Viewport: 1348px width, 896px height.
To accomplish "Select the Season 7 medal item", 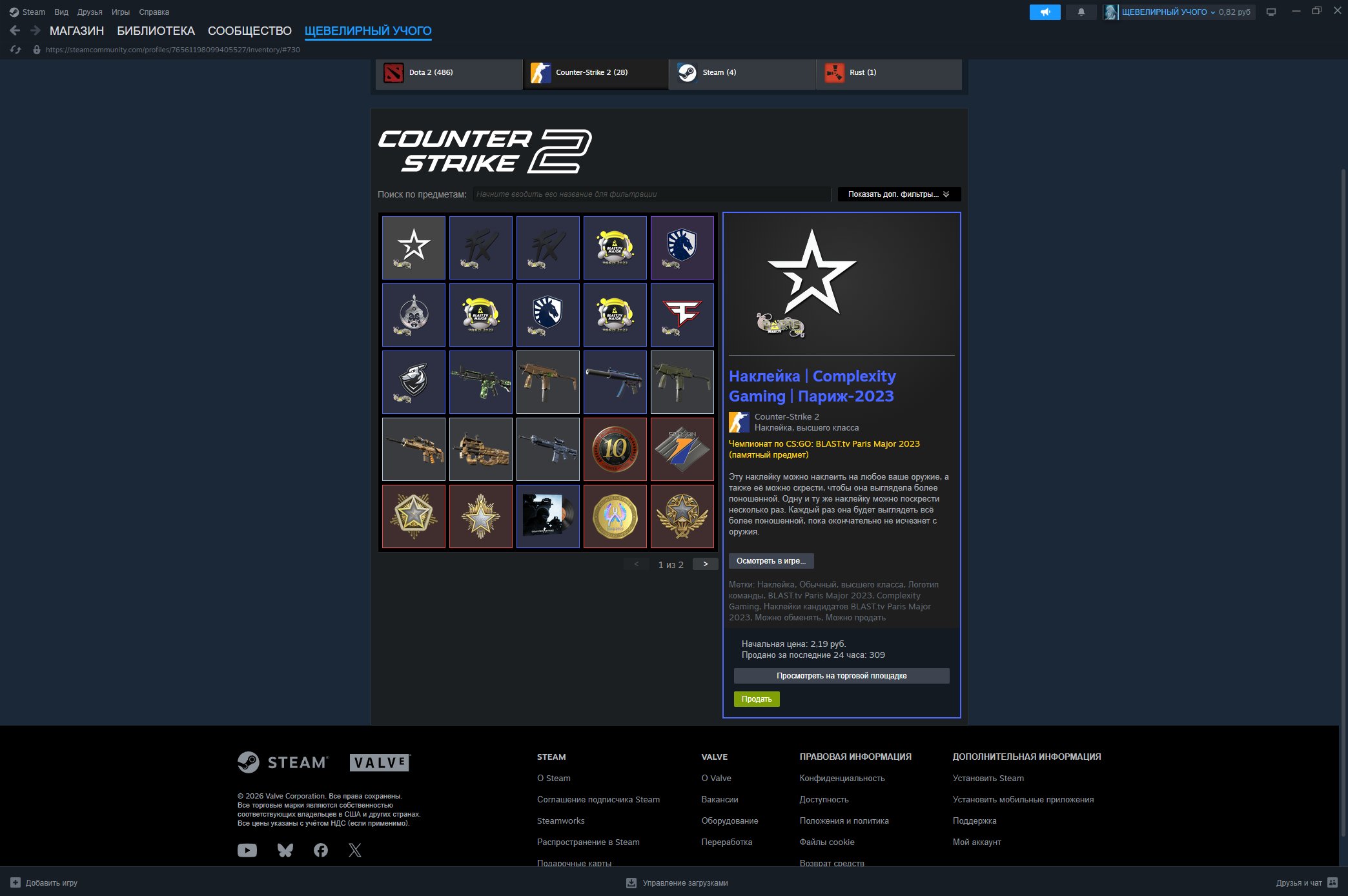I will point(682,449).
